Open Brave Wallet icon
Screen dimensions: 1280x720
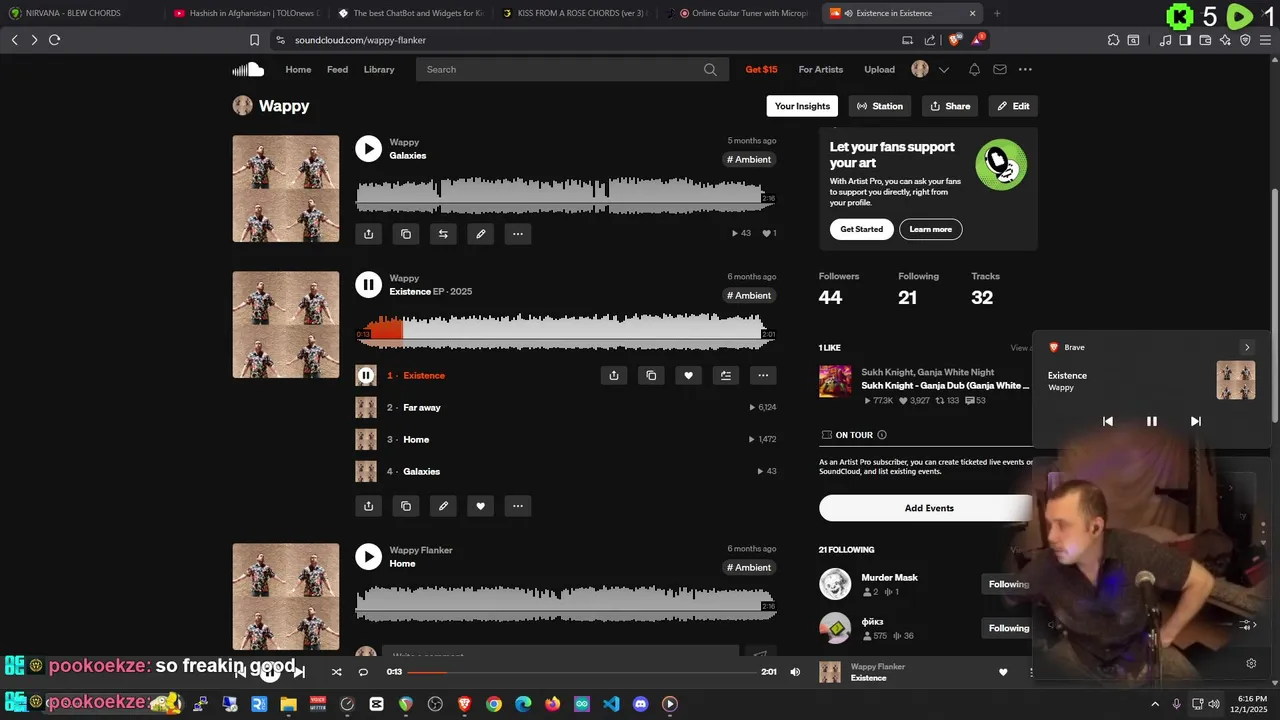point(1205,40)
